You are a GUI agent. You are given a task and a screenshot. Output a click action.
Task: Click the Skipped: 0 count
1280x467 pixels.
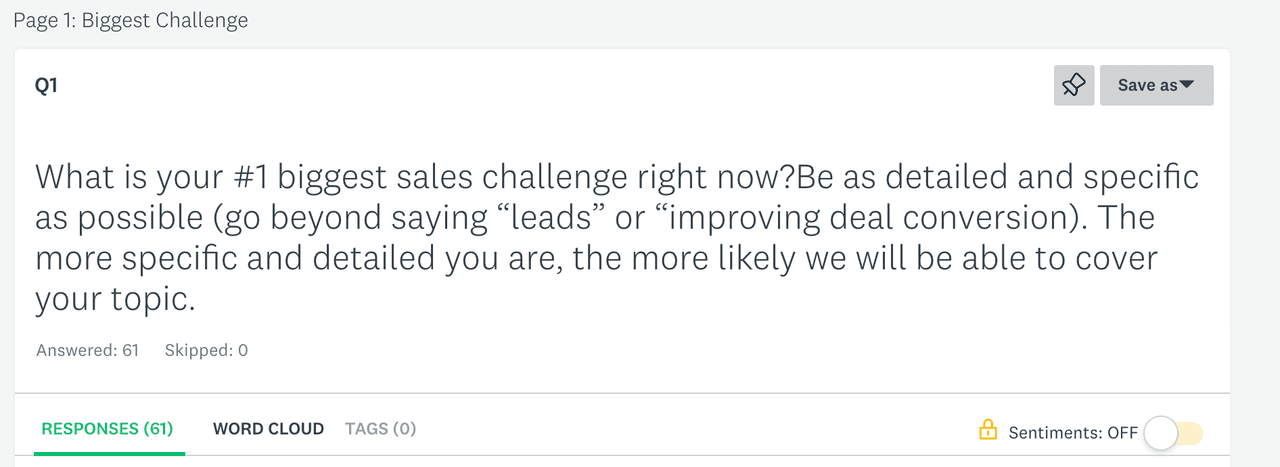pyautogui.click(x=206, y=350)
